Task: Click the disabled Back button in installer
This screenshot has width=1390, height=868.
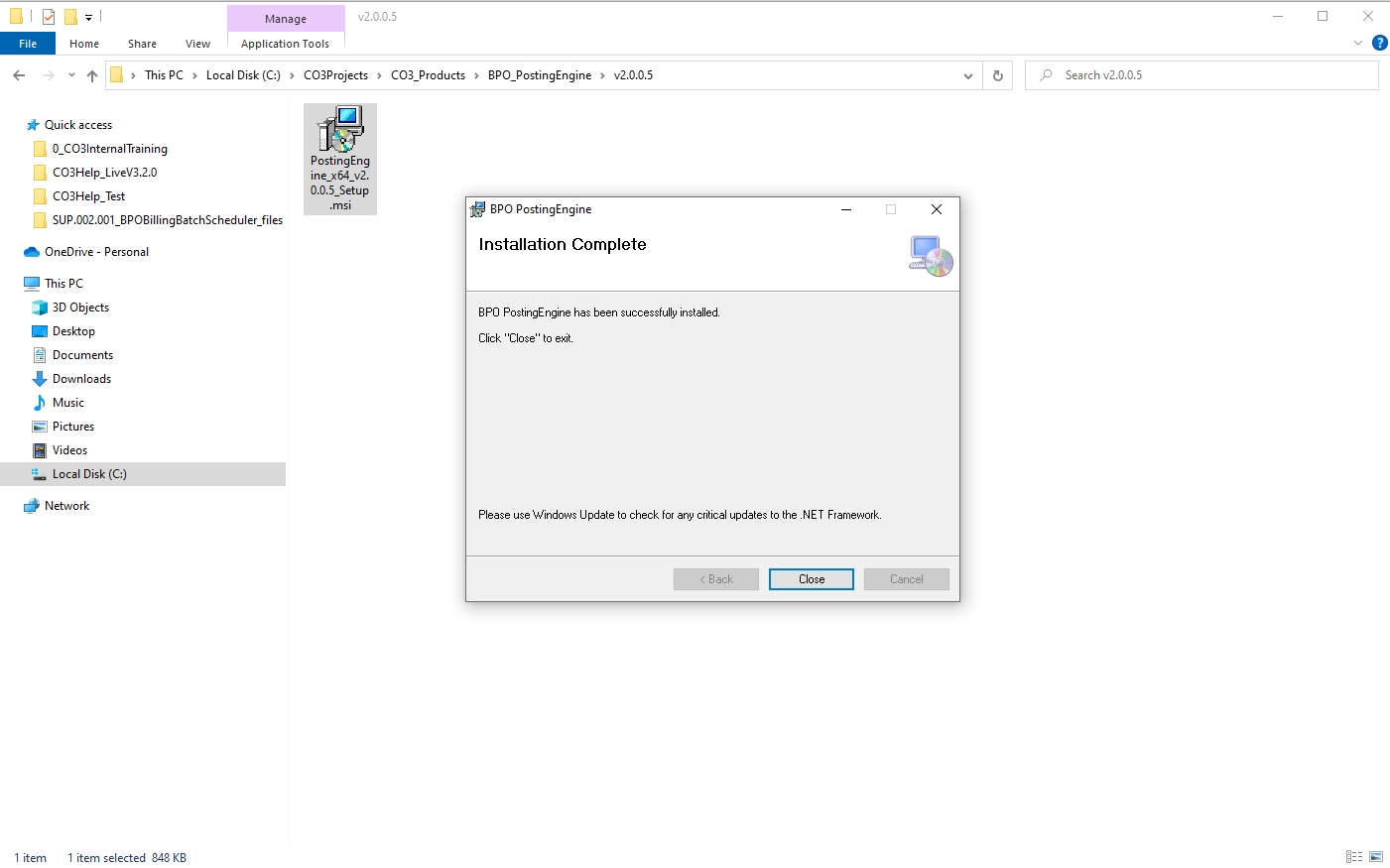Action: click(715, 579)
